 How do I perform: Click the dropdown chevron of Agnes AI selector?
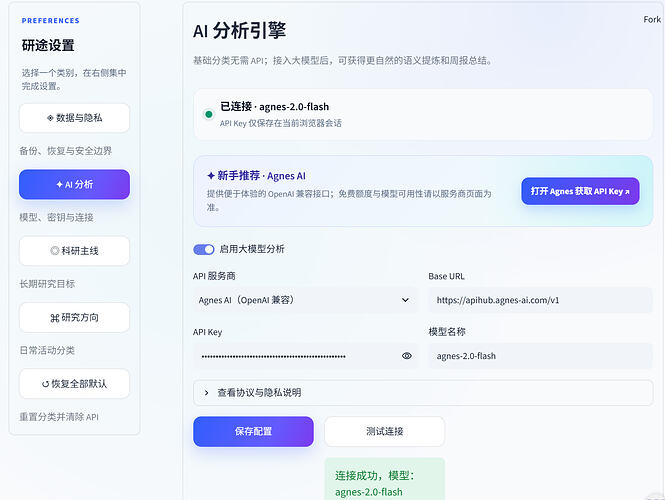[x=405, y=300]
